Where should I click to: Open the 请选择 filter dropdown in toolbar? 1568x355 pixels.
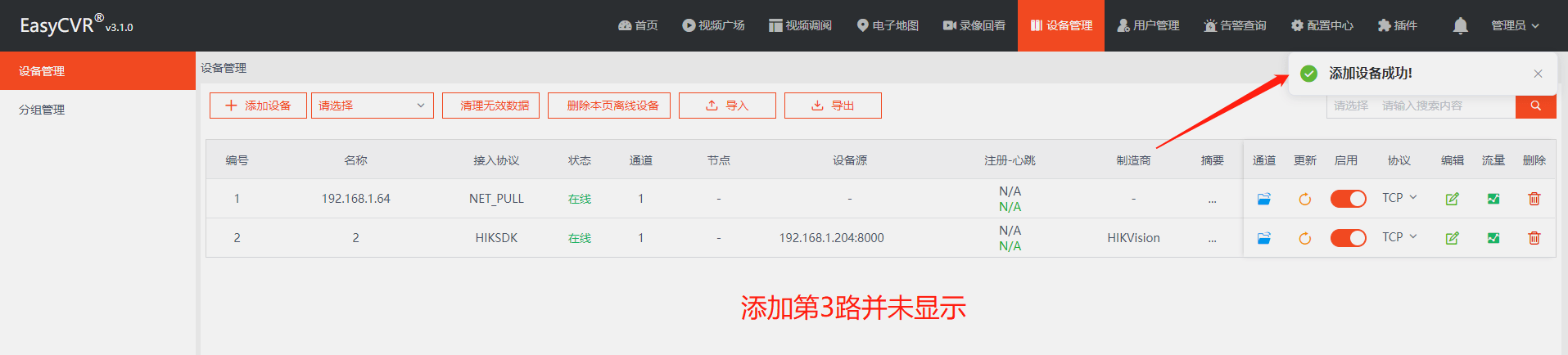pos(372,106)
